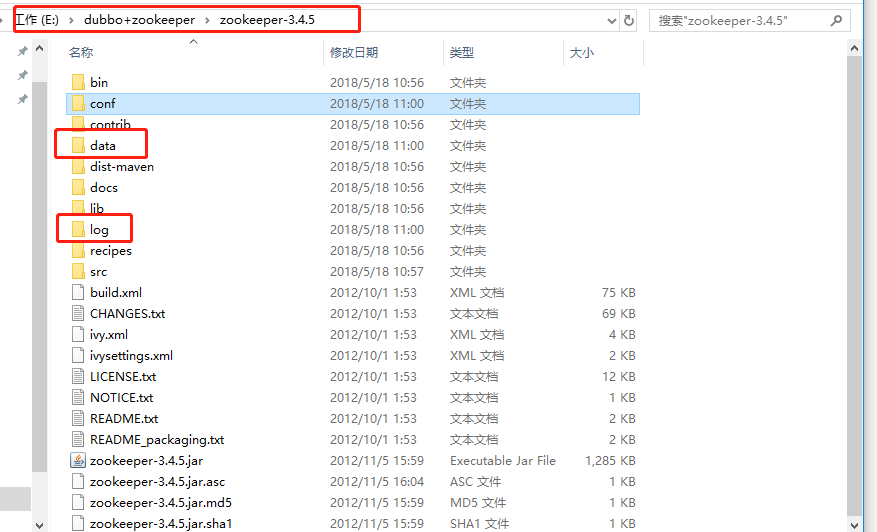This screenshot has width=877, height=532.
Task: Click the file list scrollbar down arrow
Action: (854, 525)
